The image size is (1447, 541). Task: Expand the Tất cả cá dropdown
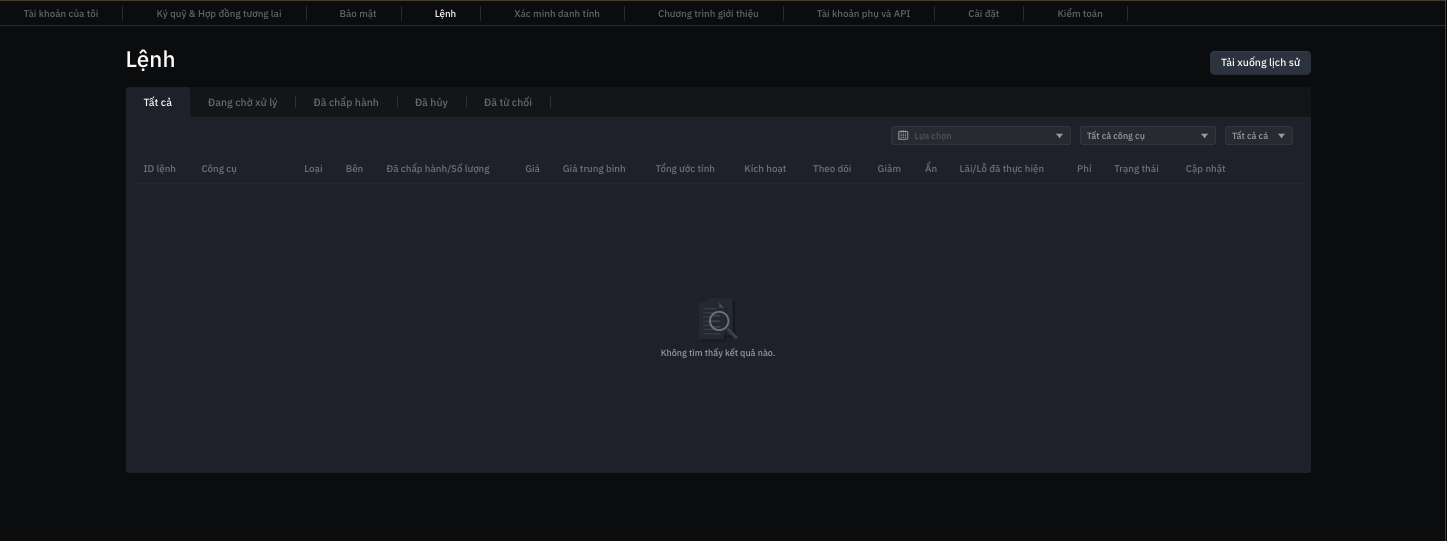click(1259, 136)
